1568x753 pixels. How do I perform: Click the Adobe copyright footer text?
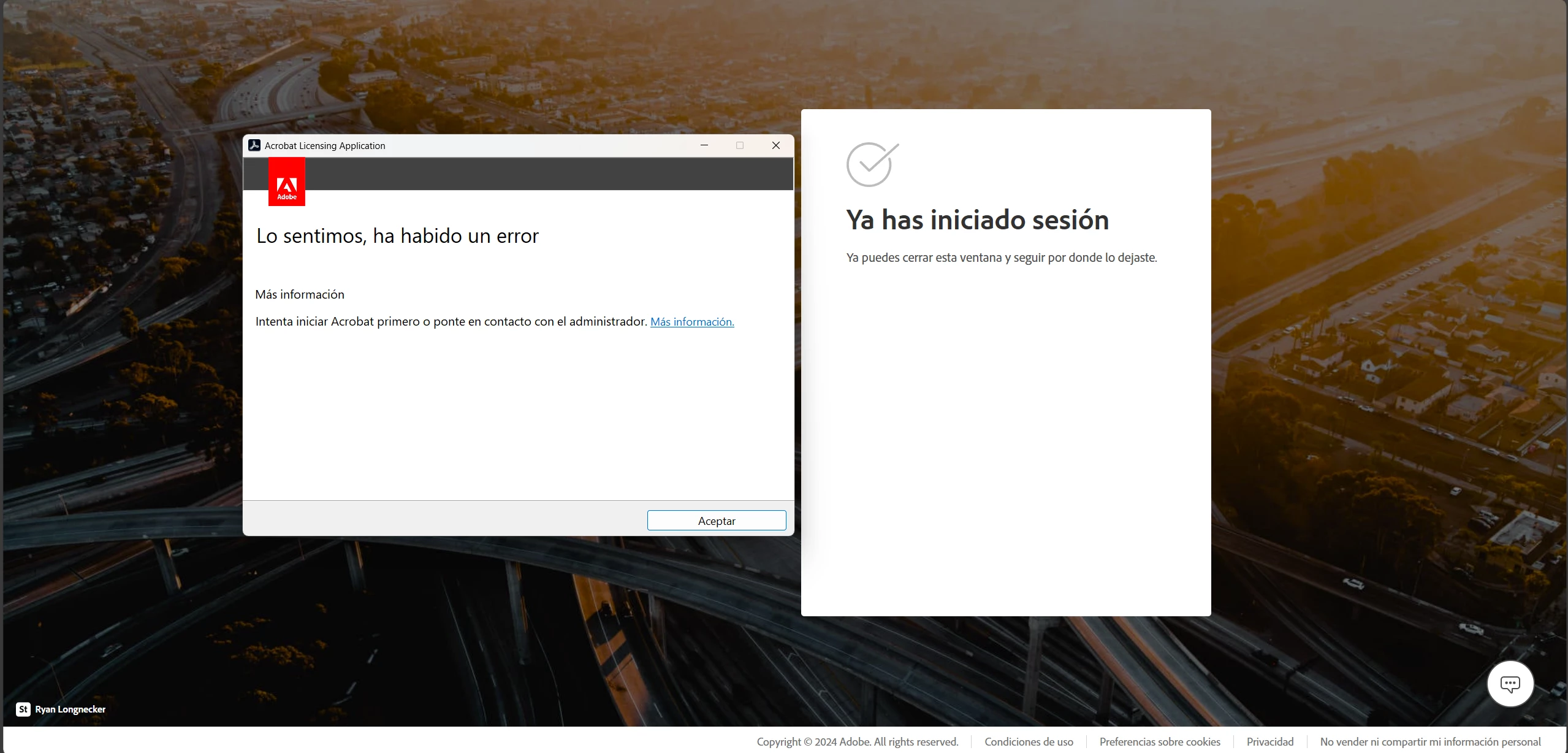857,742
